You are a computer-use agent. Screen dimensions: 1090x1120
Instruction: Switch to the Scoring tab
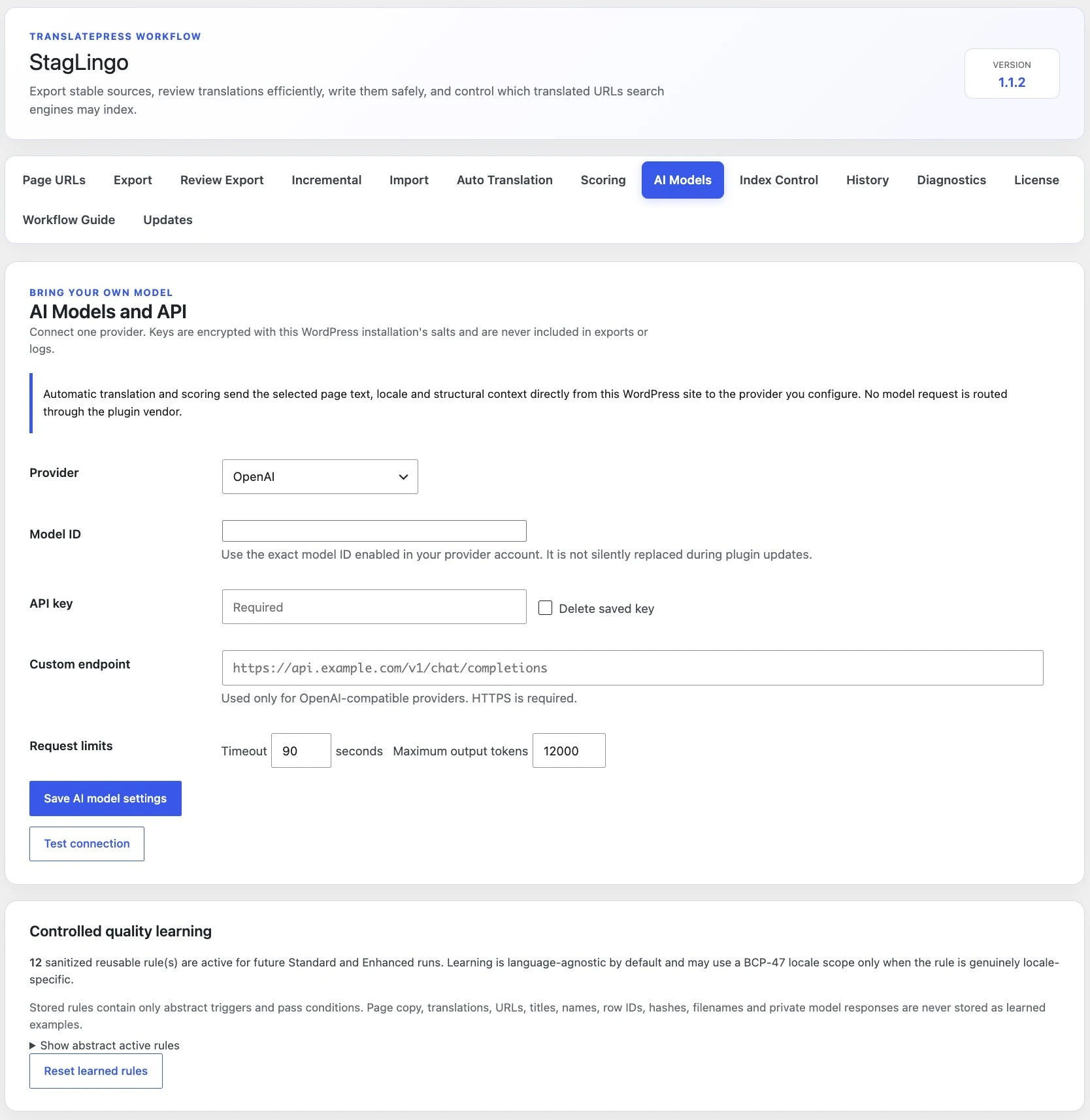[603, 180]
